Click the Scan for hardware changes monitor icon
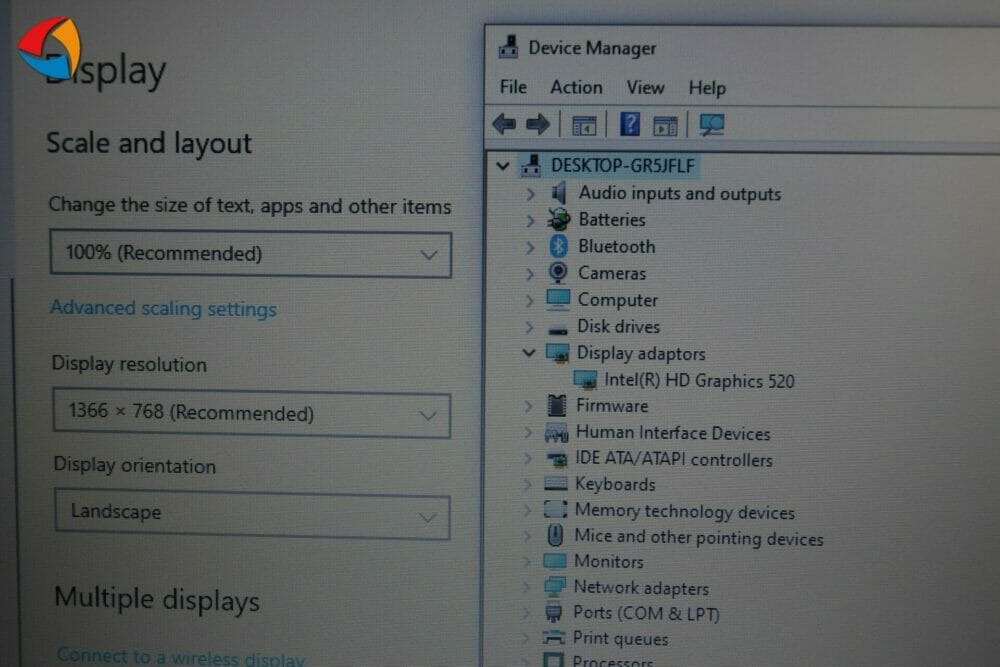 [x=712, y=125]
